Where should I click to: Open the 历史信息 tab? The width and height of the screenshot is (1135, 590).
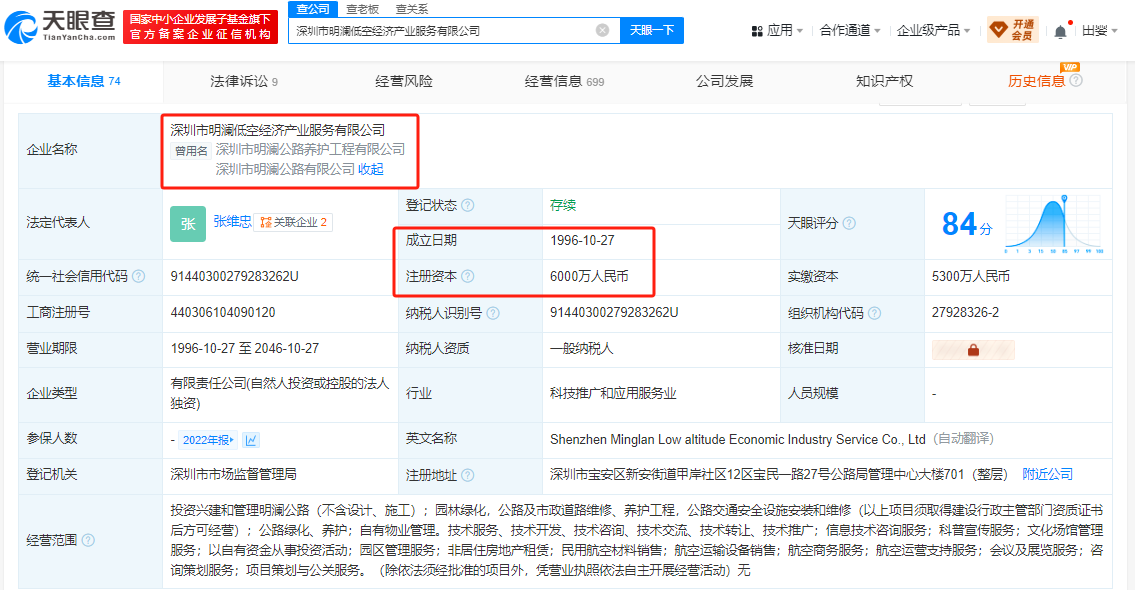pyautogui.click(x=1037, y=81)
